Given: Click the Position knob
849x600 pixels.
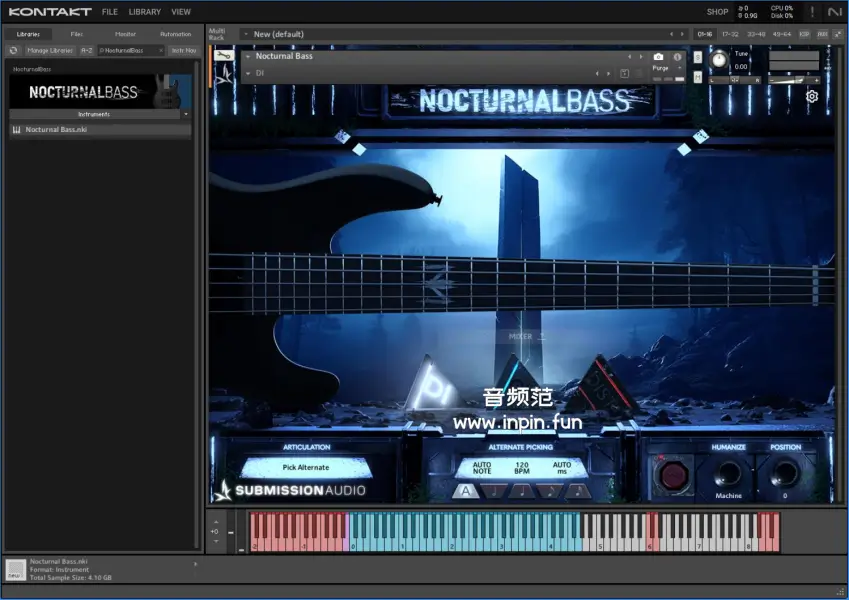Looking at the screenshot, I should 785,473.
